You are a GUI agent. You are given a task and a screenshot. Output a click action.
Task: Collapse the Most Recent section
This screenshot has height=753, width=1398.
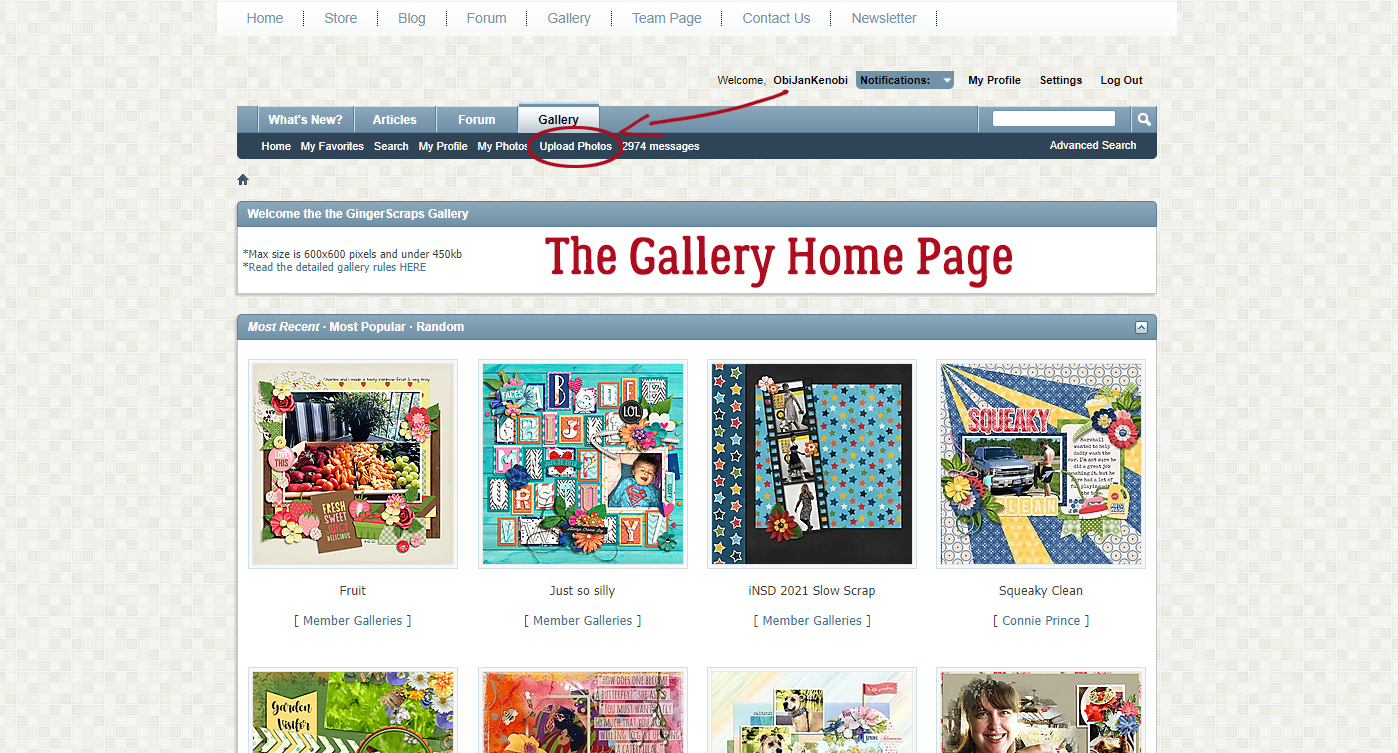(x=1141, y=327)
